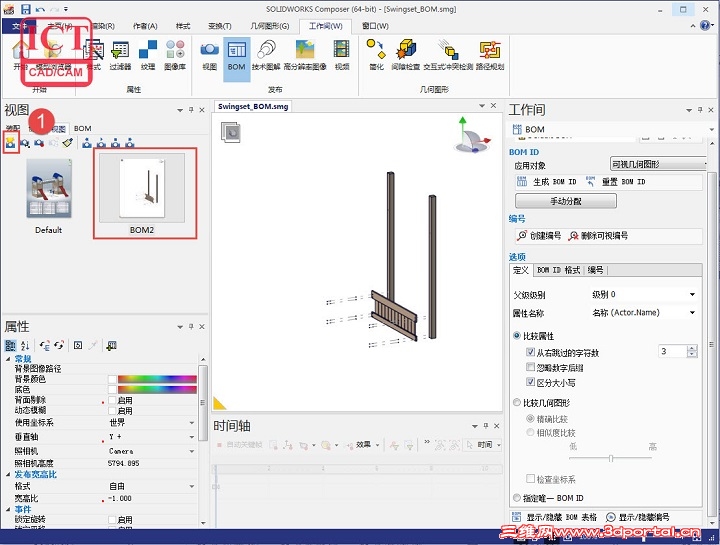720x545 pixels.
Task: Open the 视频 video workshop
Action: (342, 55)
